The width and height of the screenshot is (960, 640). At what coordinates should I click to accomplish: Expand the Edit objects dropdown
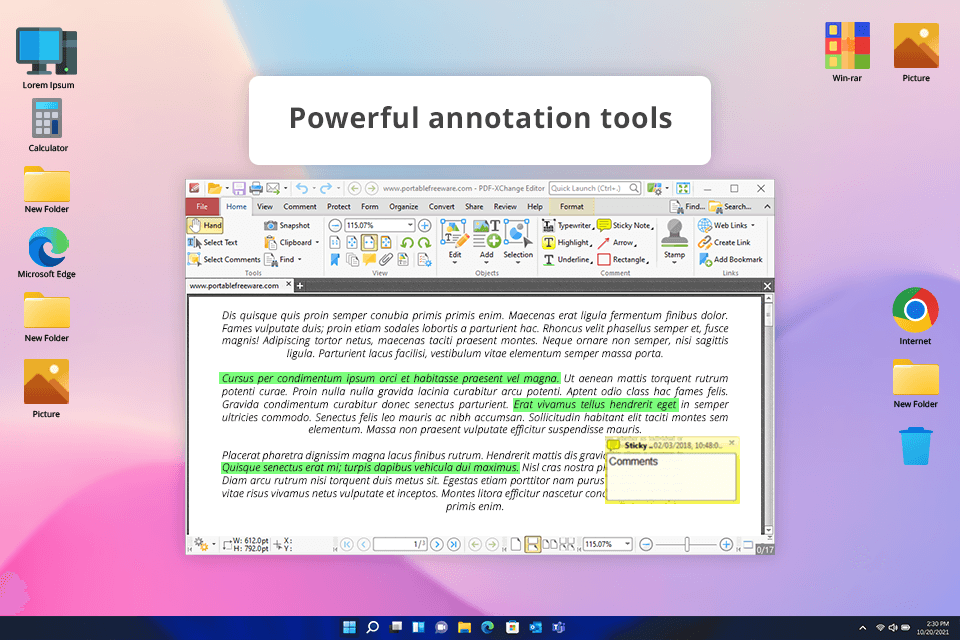coord(455,263)
